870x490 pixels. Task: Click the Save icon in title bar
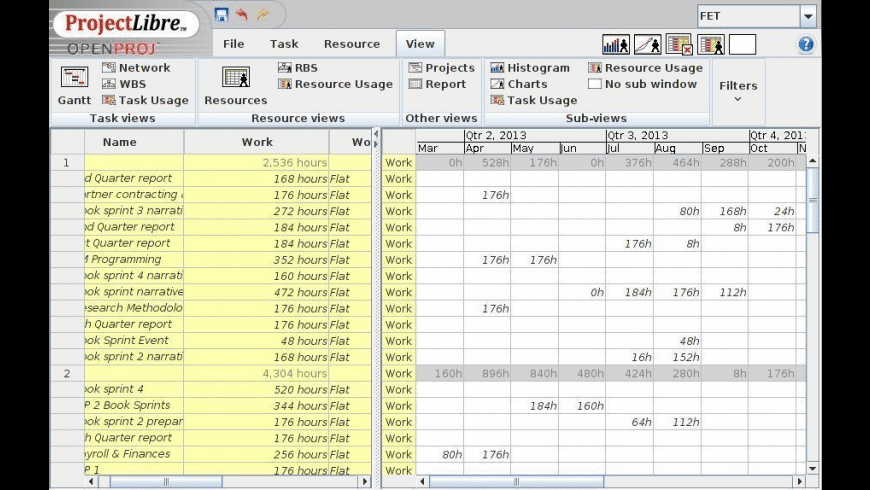coord(221,15)
